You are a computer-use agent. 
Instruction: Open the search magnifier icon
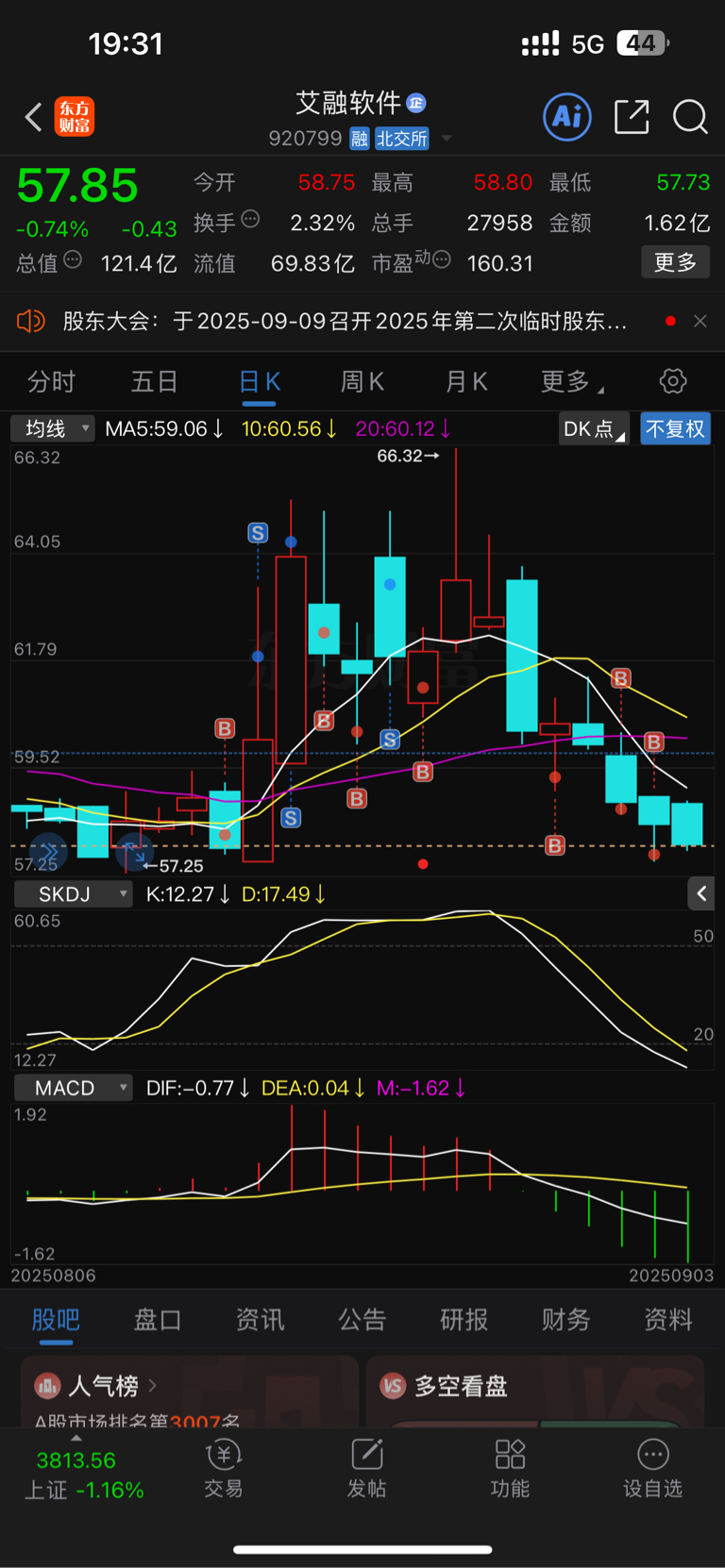pyautogui.click(x=690, y=117)
